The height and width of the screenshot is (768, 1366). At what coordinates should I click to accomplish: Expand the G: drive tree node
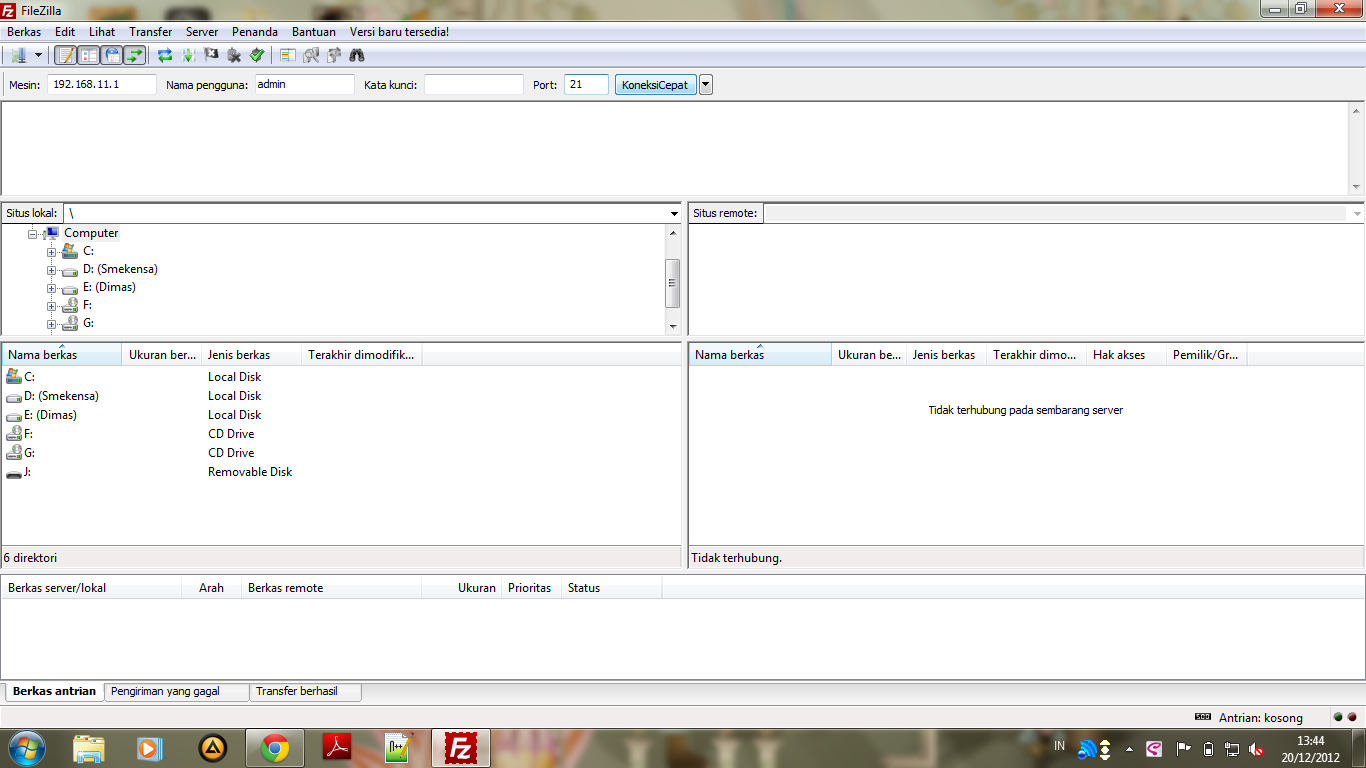coord(51,324)
